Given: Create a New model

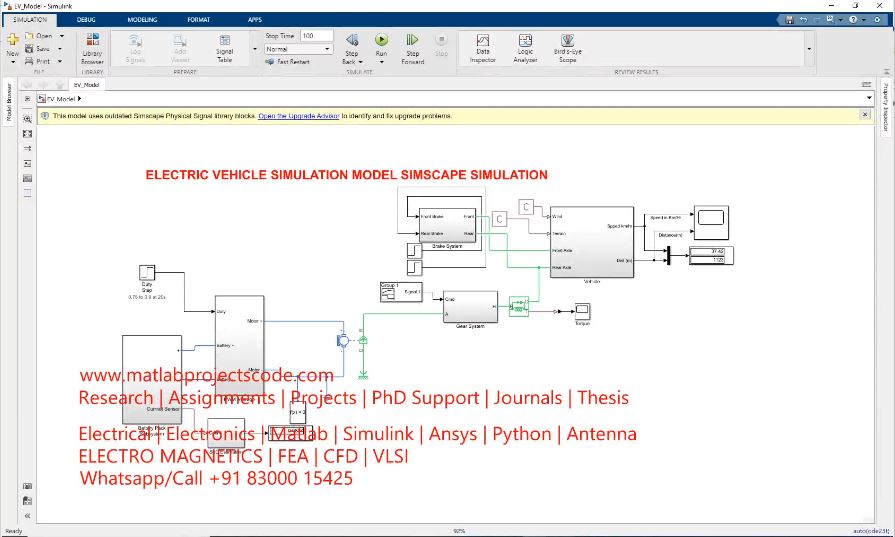Looking at the screenshot, I should pyautogui.click(x=12, y=44).
